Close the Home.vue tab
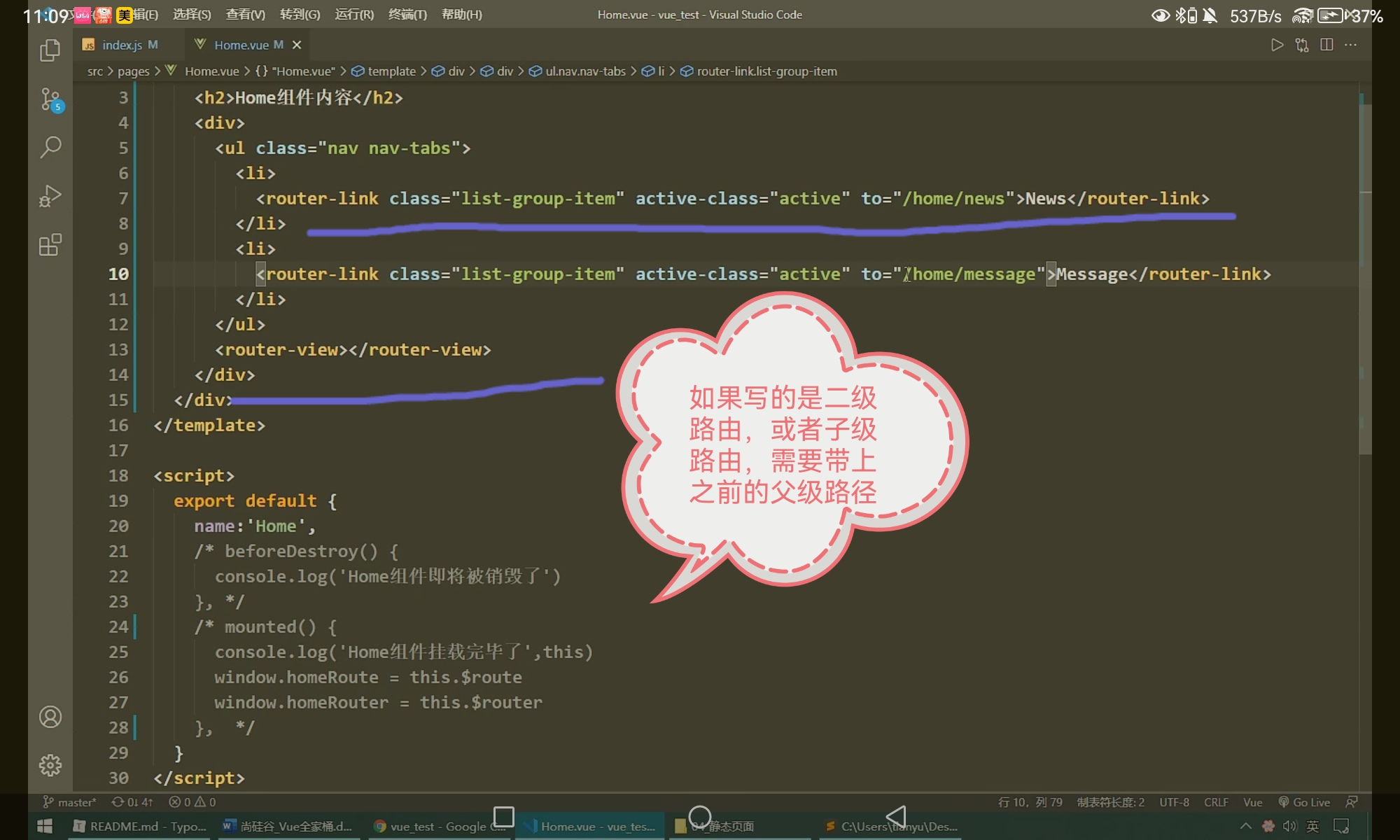The width and height of the screenshot is (1400, 840). (297, 45)
